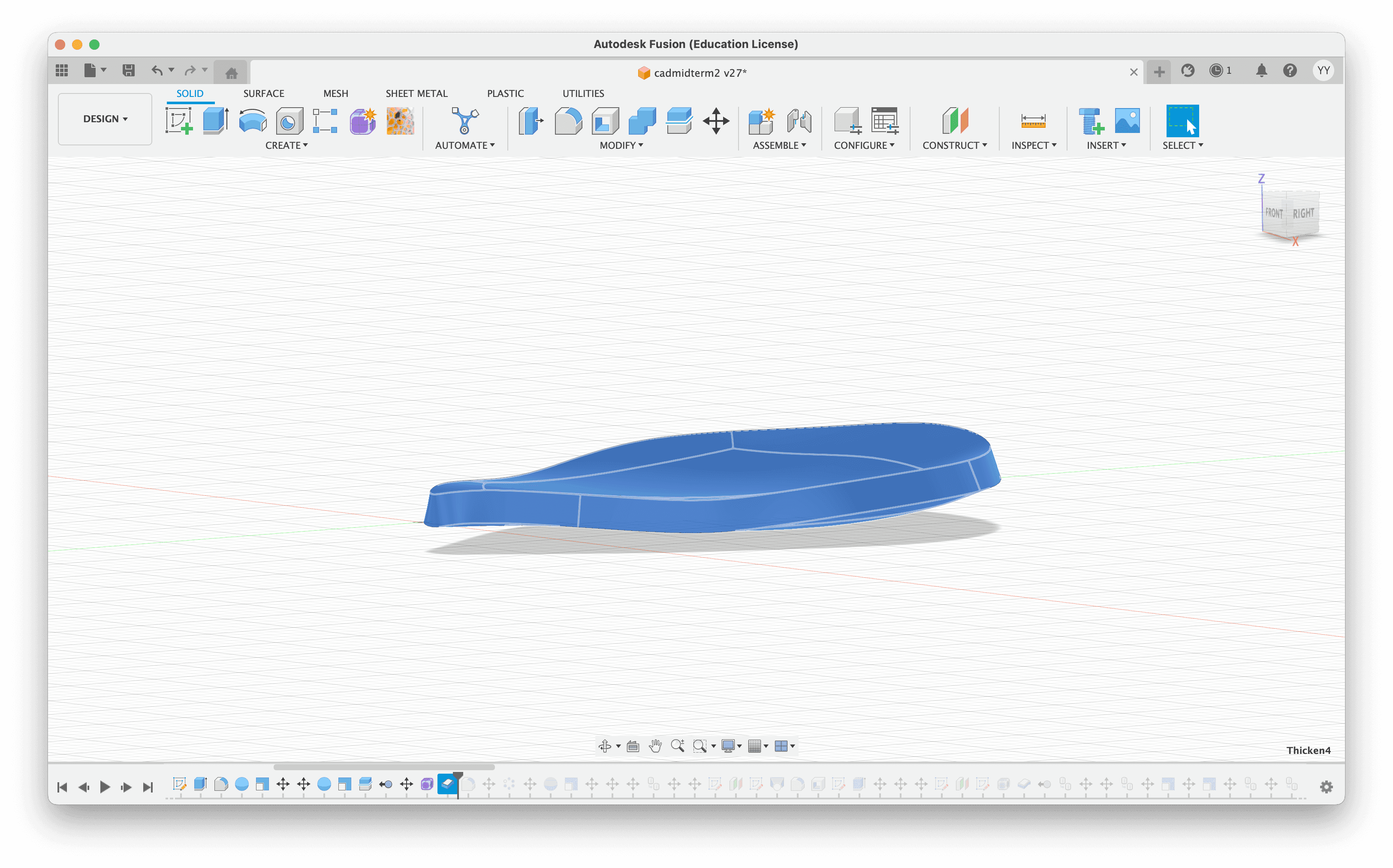Expand the MODIFY menu dropdown

pos(621,145)
